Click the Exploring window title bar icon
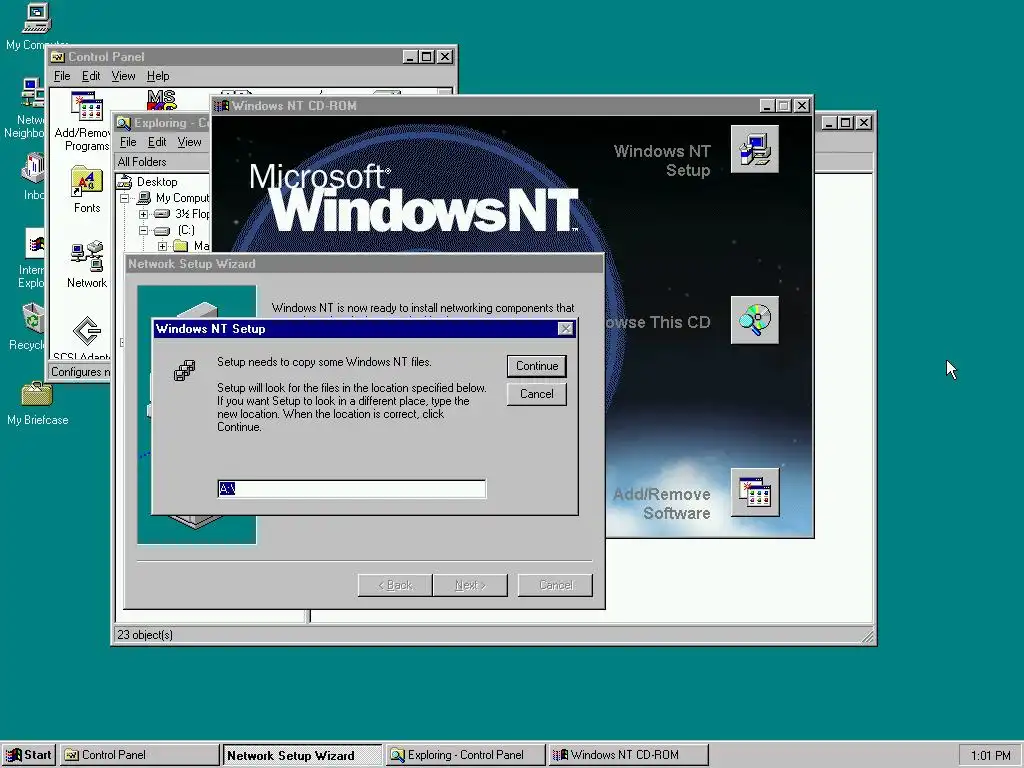1024x768 pixels. coord(123,123)
